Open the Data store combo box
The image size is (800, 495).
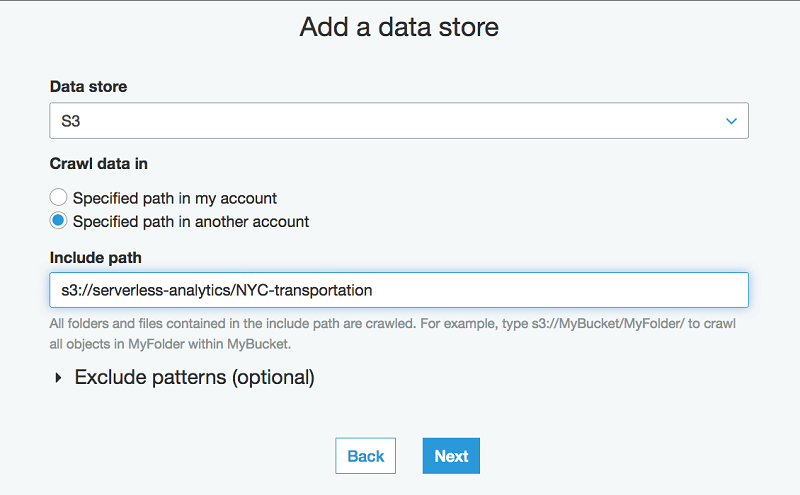pyautogui.click(x=399, y=121)
